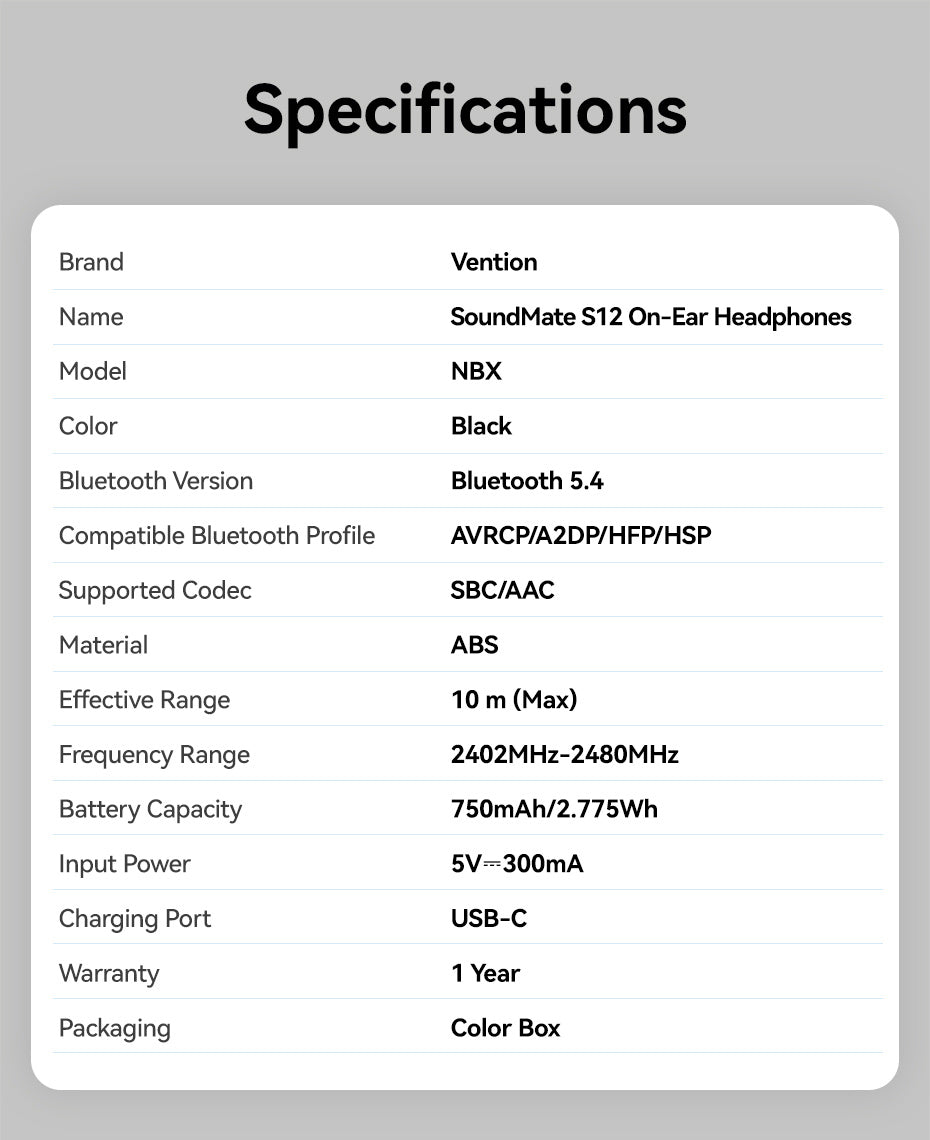Select the Vention brand value
The width and height of the screenshot is (930, 1140).
[x=494, y=262]
